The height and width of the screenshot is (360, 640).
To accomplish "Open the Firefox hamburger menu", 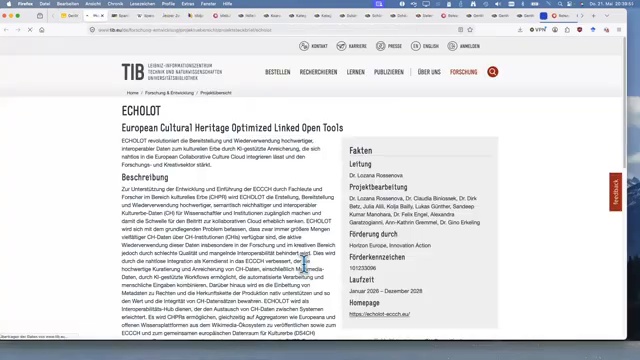I will [619, 30].
